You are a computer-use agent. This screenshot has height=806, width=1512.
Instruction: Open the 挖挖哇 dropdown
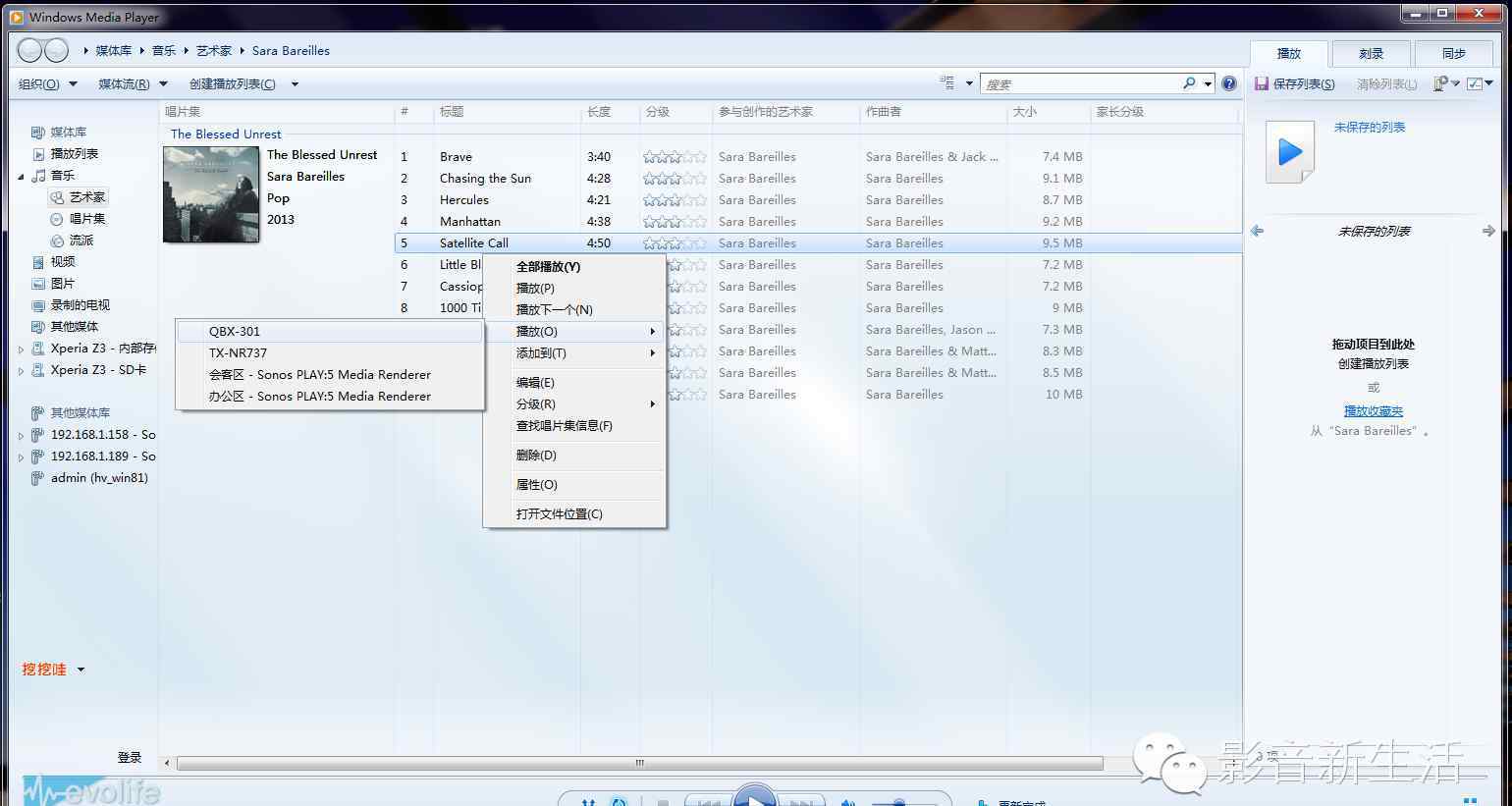[x=53, y=669]
